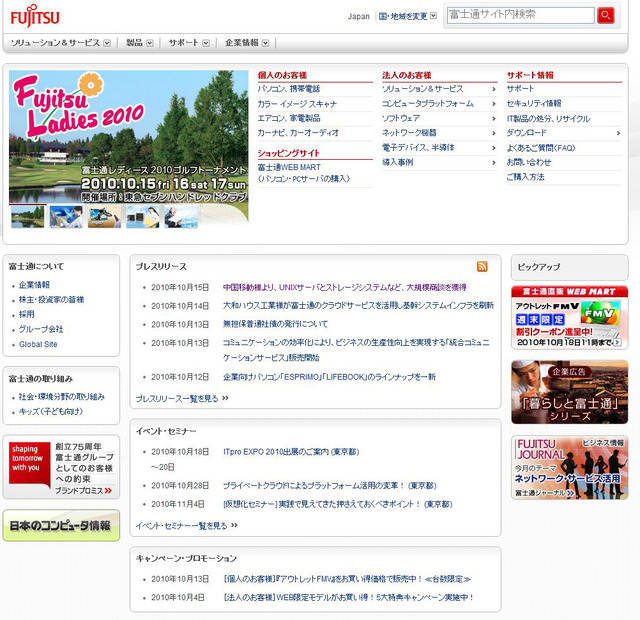Open IT製品の処分、リサイクル link

click(x=549, y=119)
